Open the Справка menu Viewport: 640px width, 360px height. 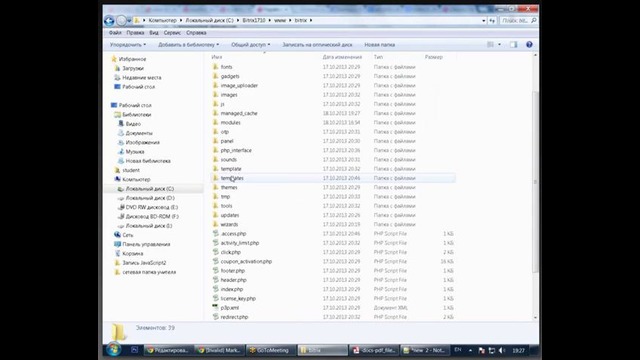point(196,33)
